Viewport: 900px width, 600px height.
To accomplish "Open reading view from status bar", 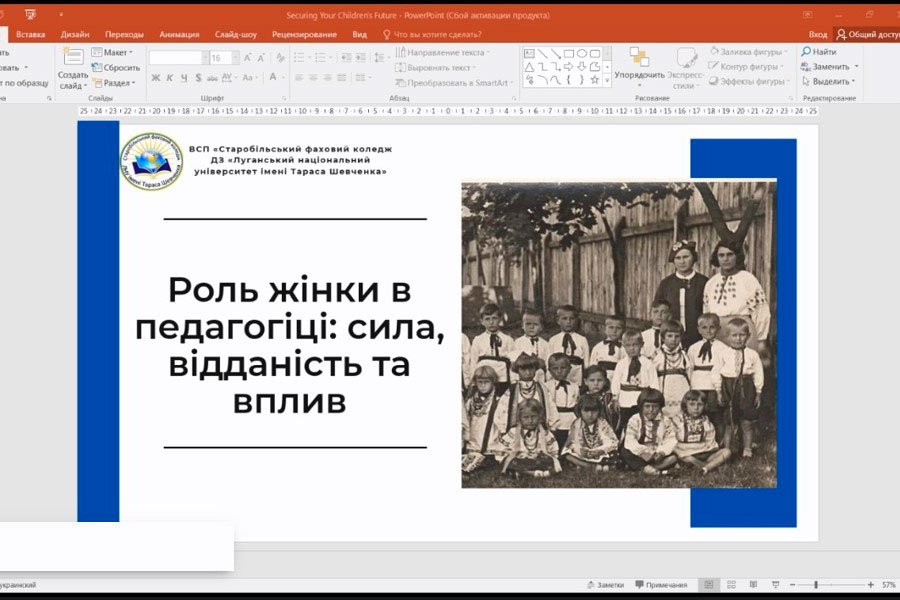I will pos(751,585).
